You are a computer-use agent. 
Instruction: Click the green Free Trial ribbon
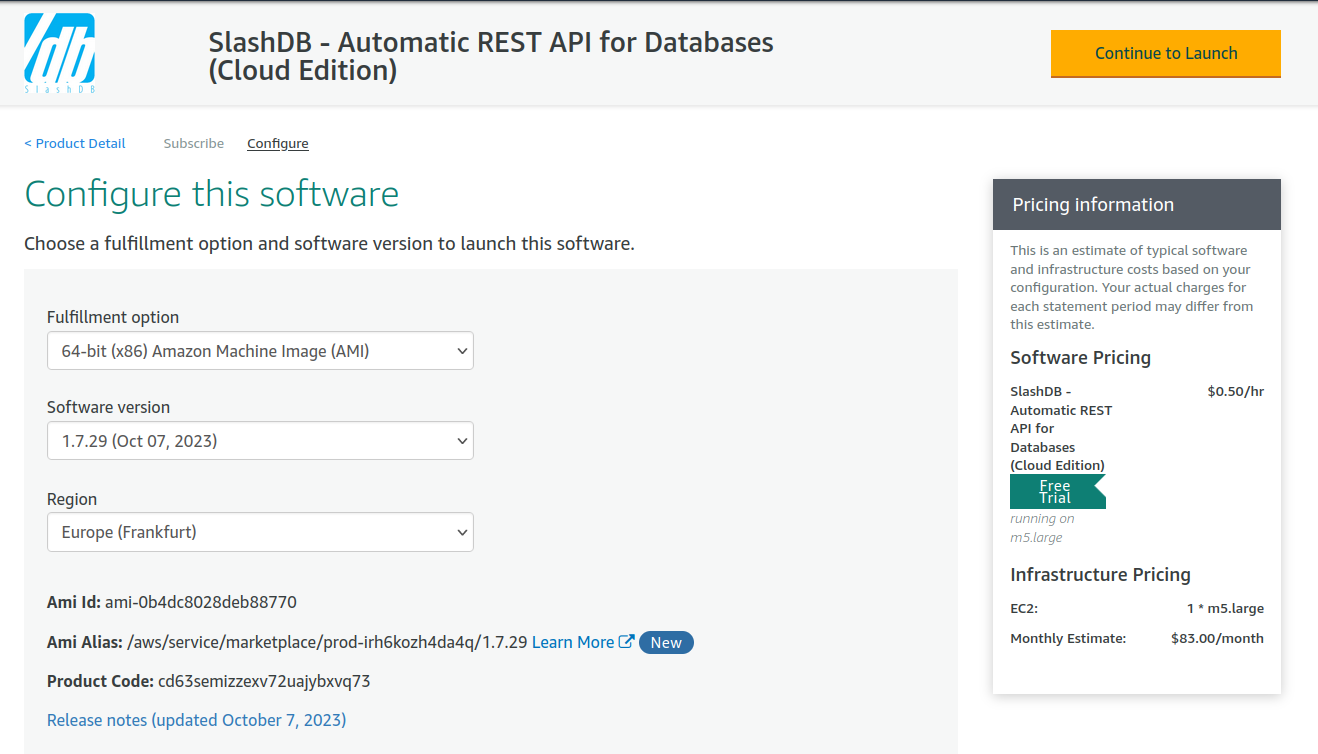(x=1056, y=491)
